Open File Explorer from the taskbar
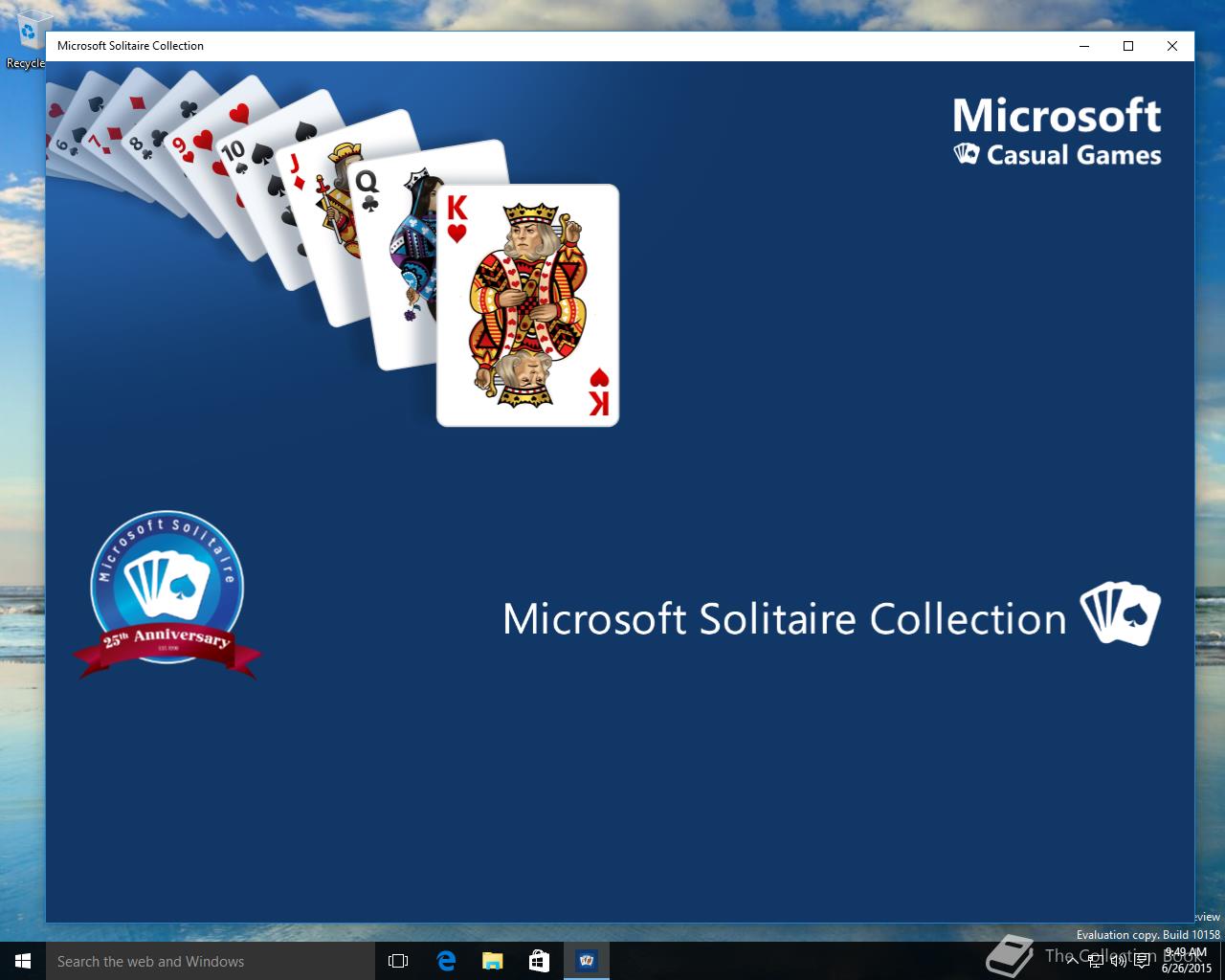Image resolution: width=1225 pixels, height=980 pixels. pyautogui.click(x=492, y=961)
